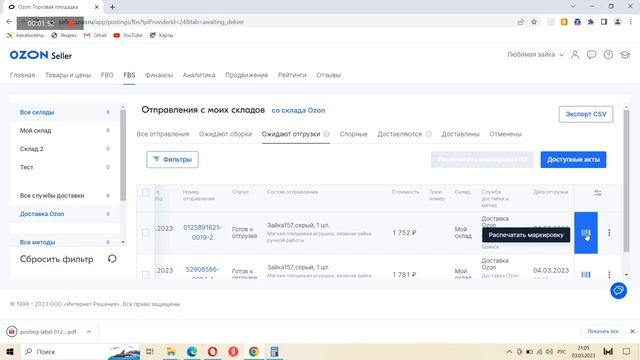Switch to Ожидают сборки tab

pos(225,134)
